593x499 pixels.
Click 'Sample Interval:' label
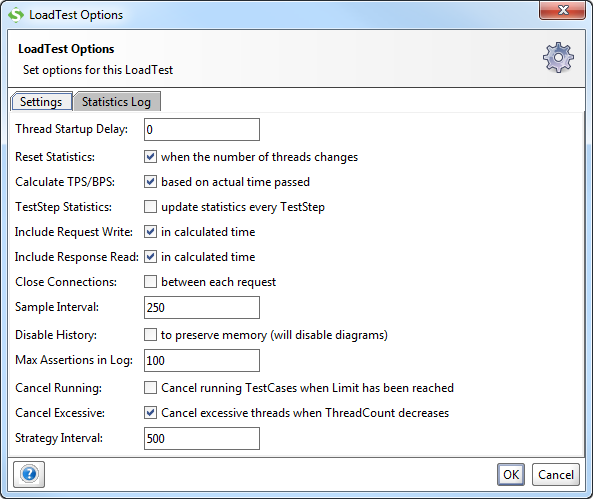tap(57, 307)
